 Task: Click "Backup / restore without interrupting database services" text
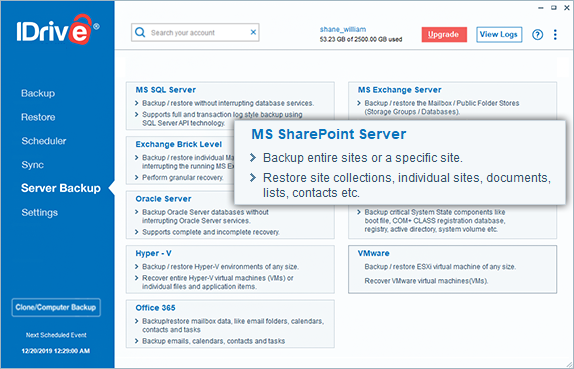coord(228,103)
